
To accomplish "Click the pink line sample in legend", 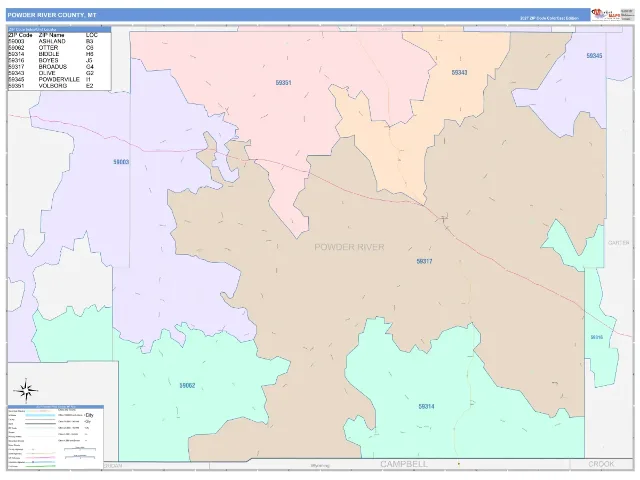I will click(x=40, y=458).
